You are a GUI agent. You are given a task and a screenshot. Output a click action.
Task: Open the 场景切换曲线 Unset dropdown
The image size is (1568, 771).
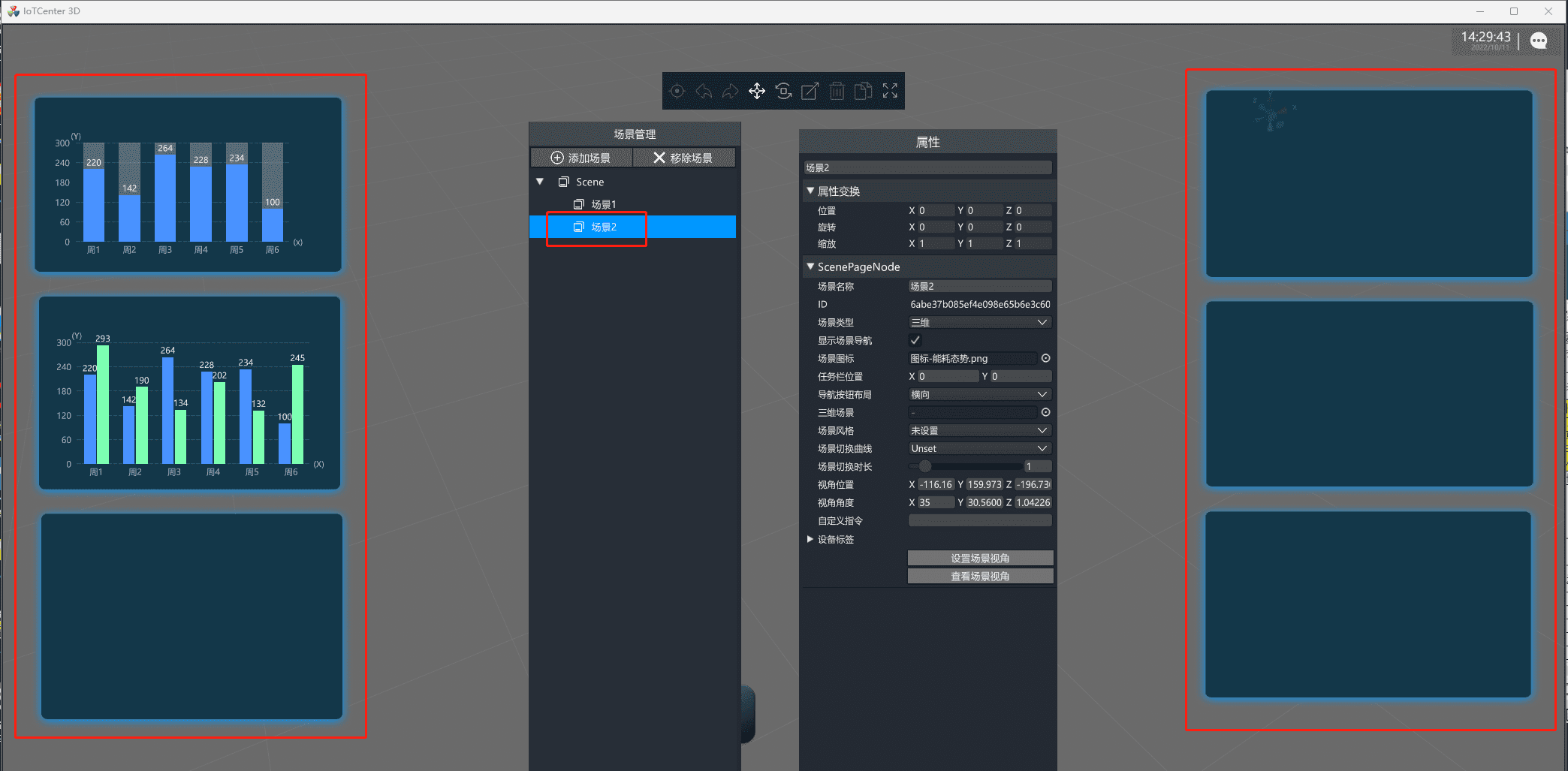(979, 448)
